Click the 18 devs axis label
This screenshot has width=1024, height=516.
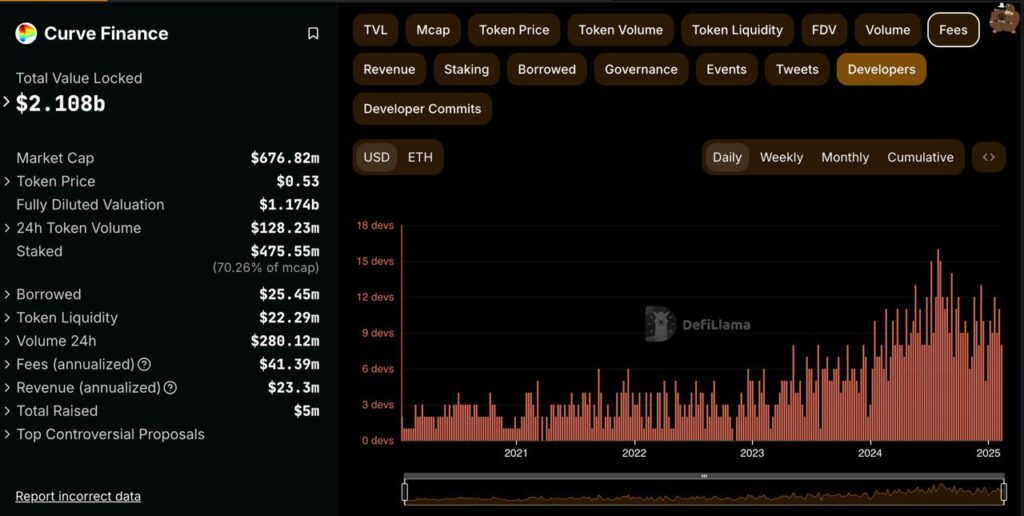(375, 225)
